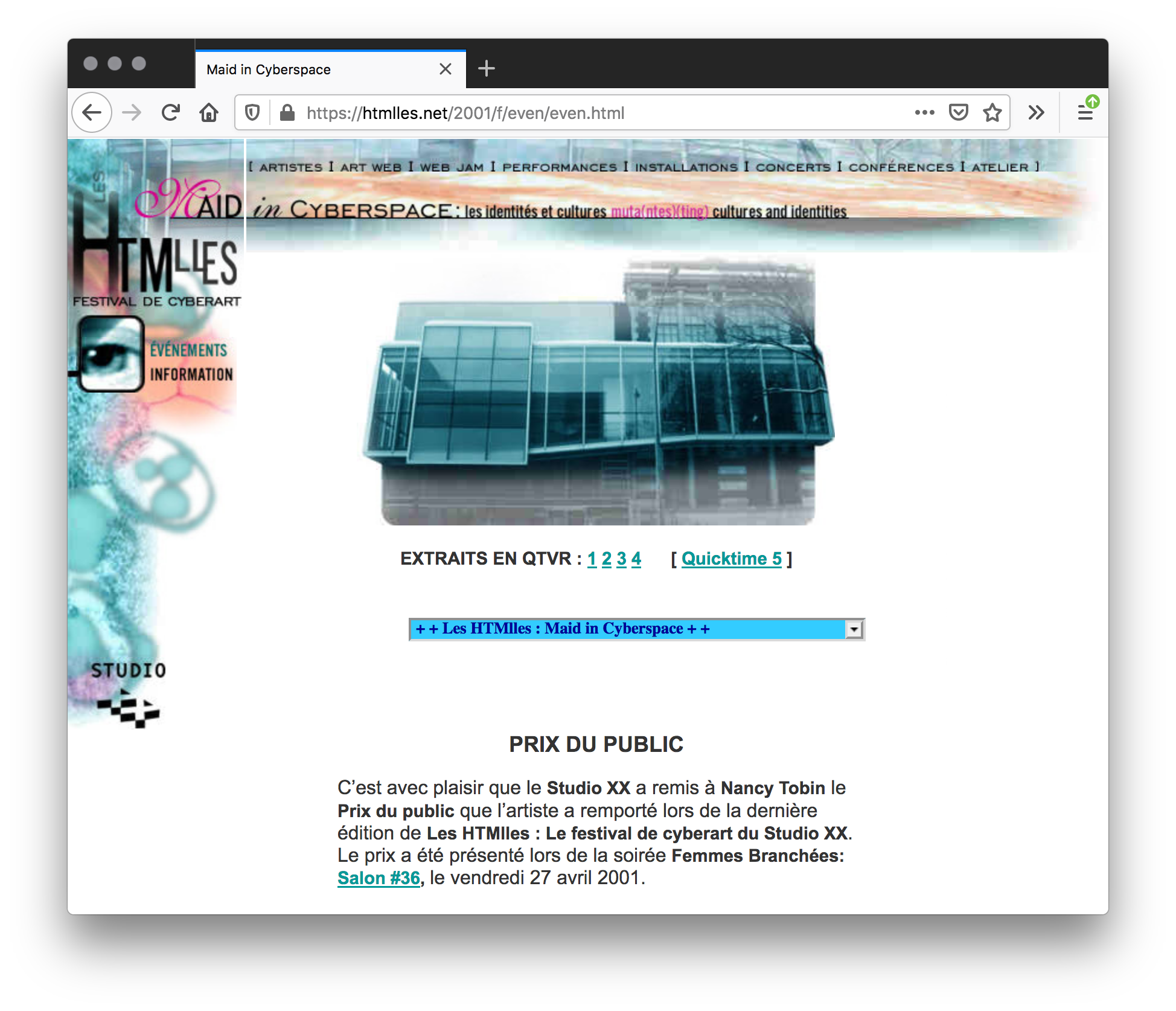Click the browser bookmark/star icon
Screen dimensions: 1176x1011
coord(993,112)
